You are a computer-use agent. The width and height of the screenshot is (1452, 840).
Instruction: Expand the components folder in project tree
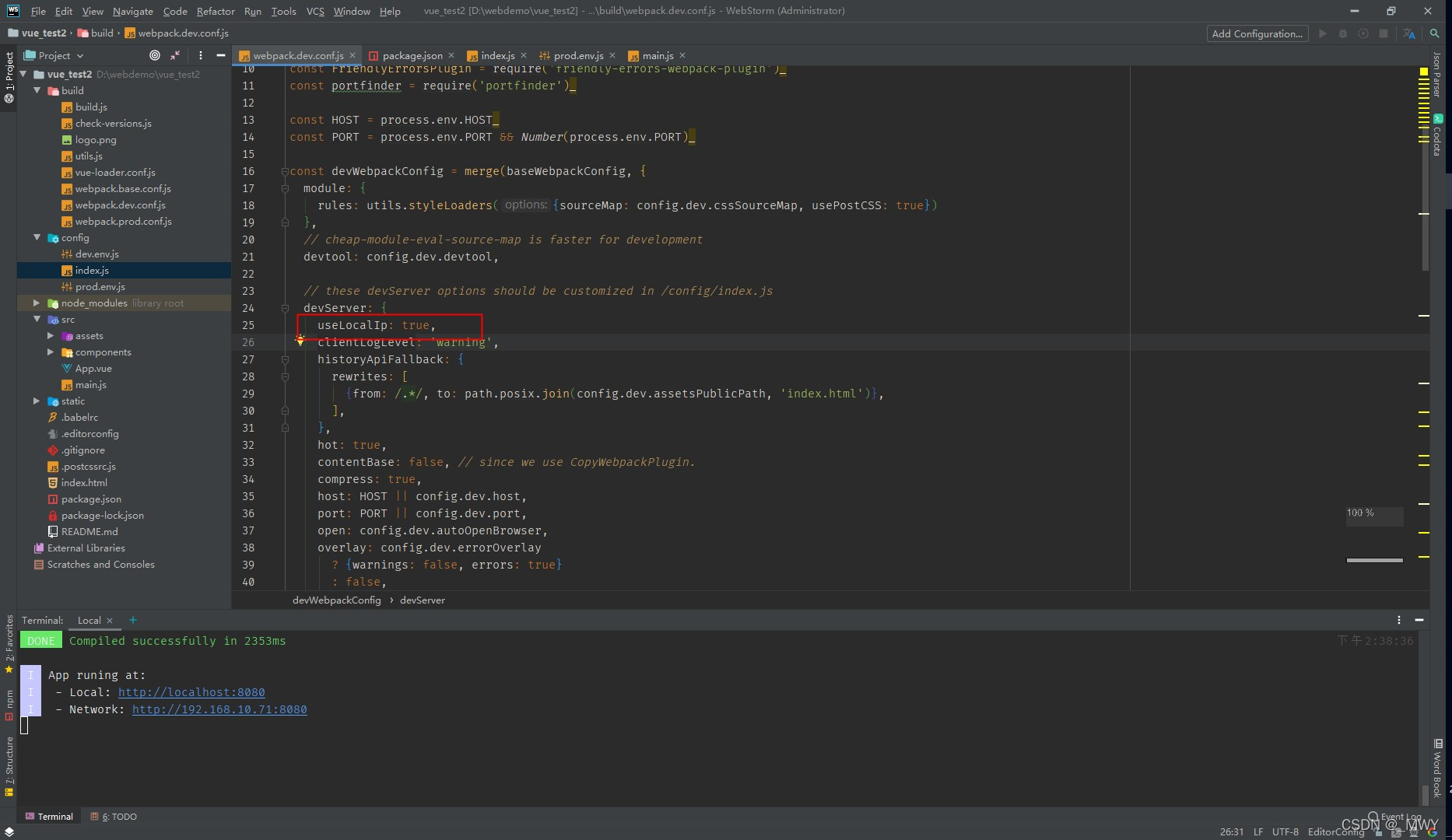click(51, 352)
